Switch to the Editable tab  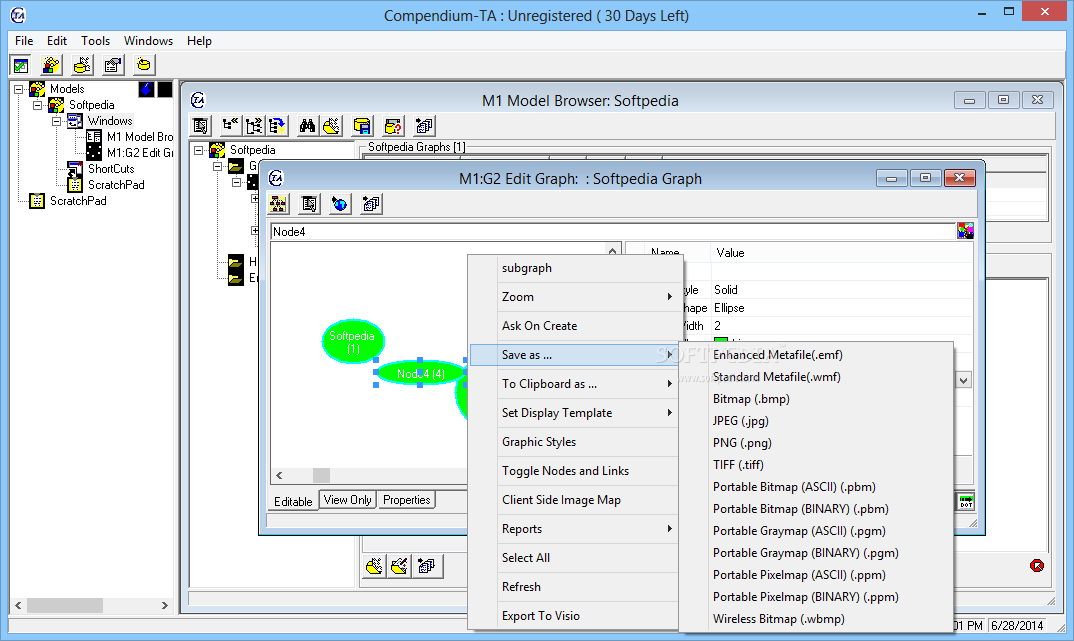293,501
